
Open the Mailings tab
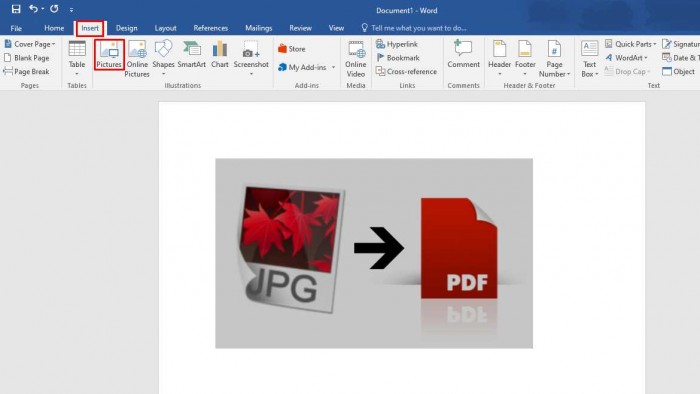tap(258, 28)
